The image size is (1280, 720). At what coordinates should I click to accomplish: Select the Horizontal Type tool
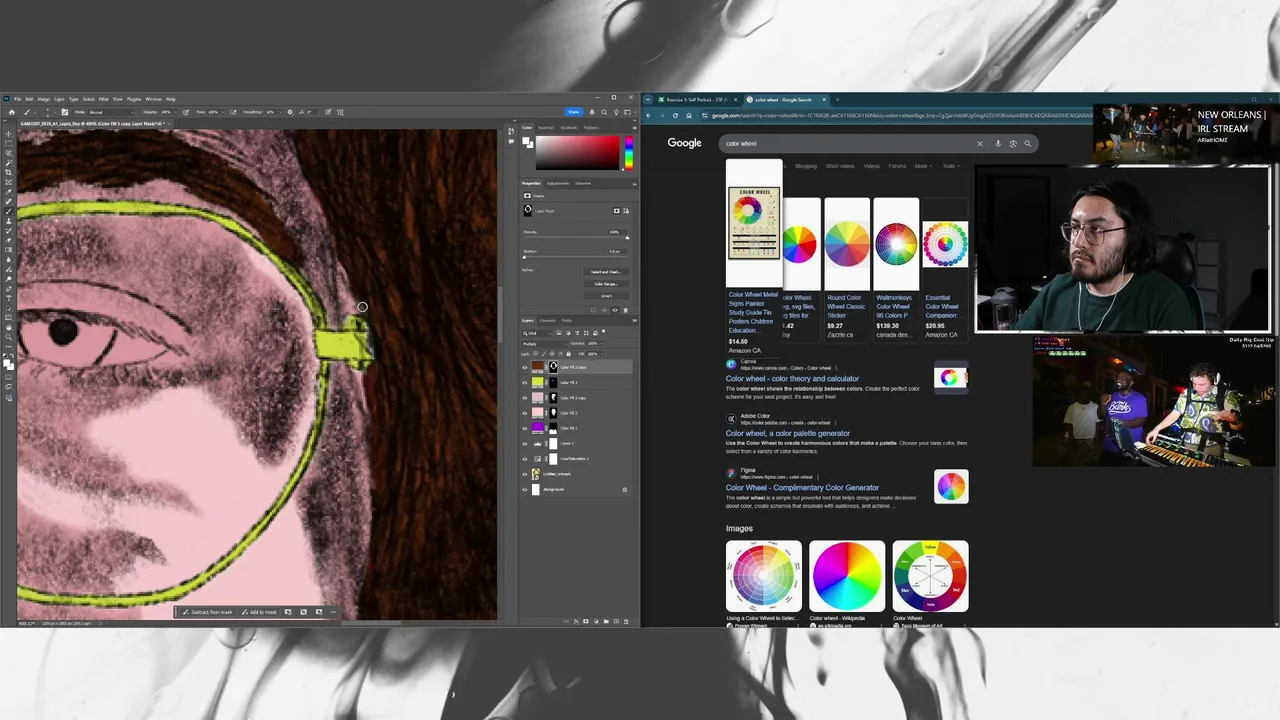(9, 298)
